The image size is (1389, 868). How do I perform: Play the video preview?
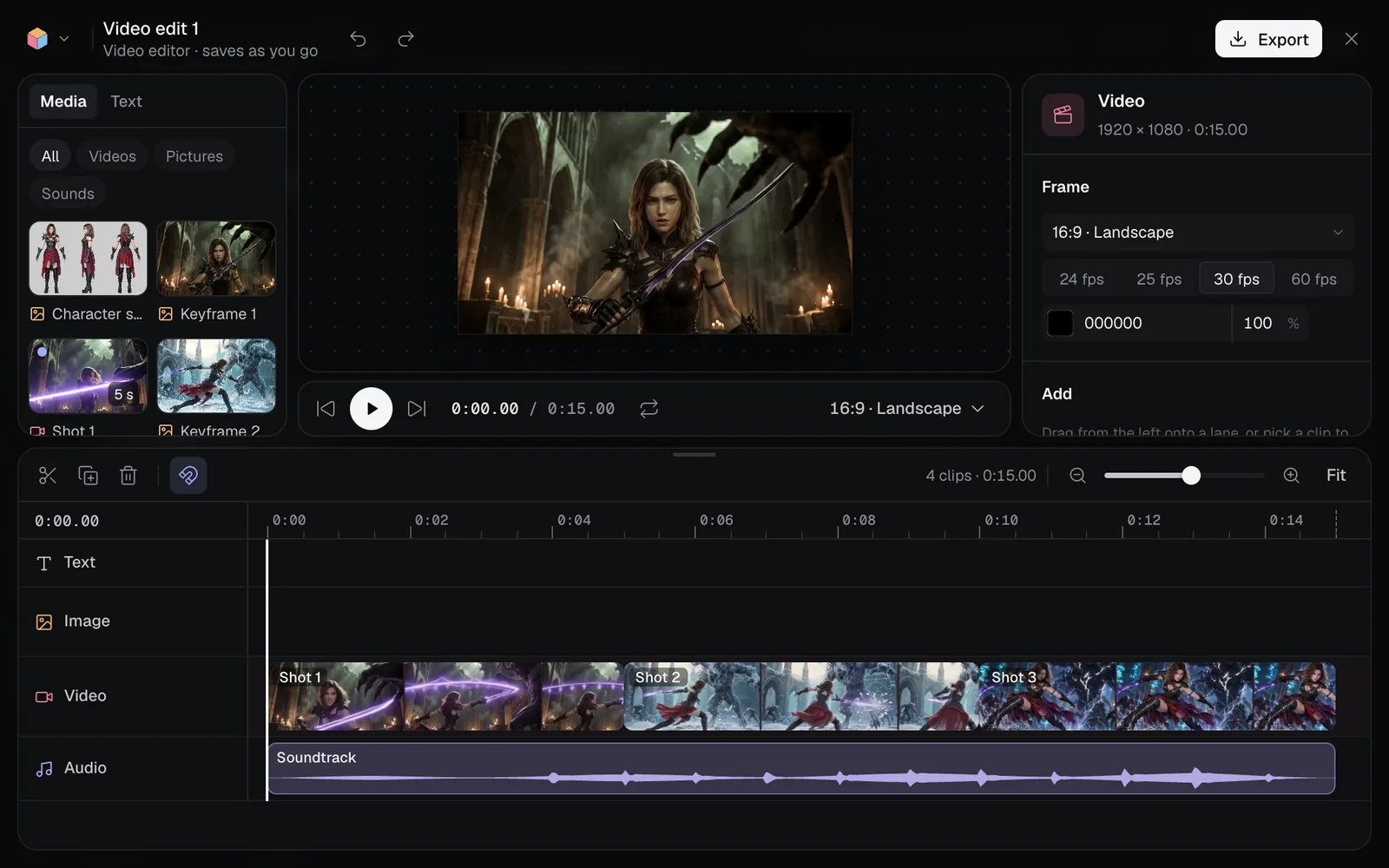[371, 409]
